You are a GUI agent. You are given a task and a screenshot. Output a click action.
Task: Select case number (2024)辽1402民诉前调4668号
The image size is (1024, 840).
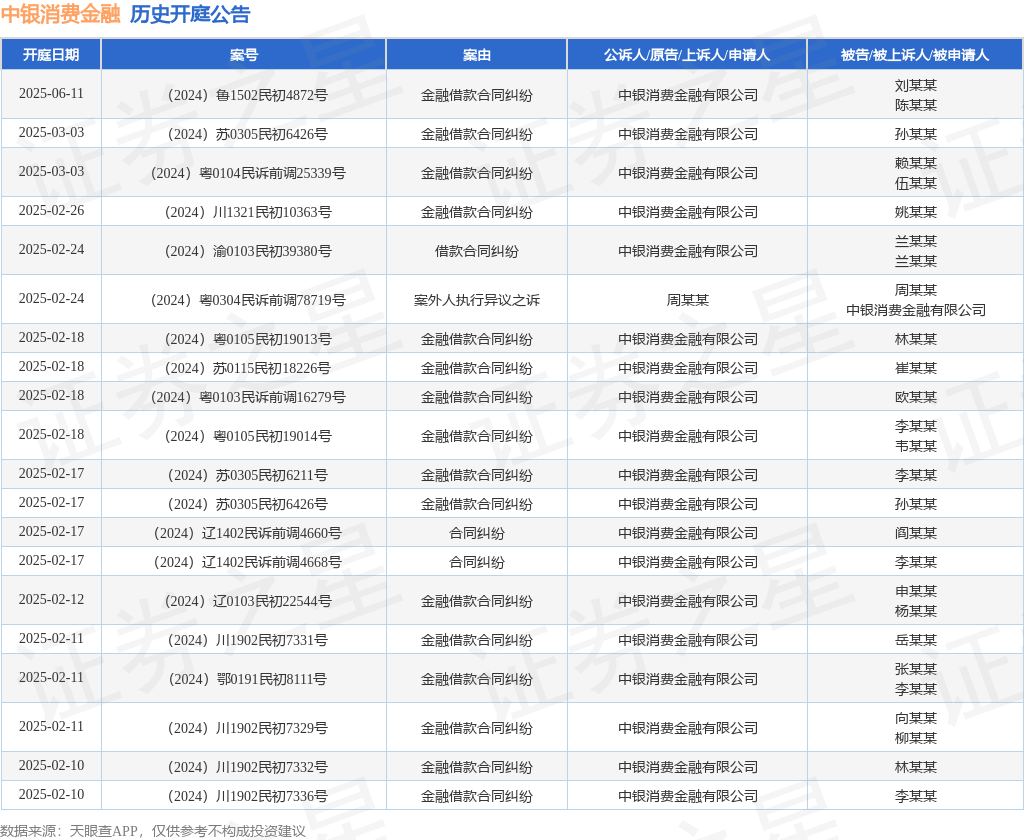244,562
